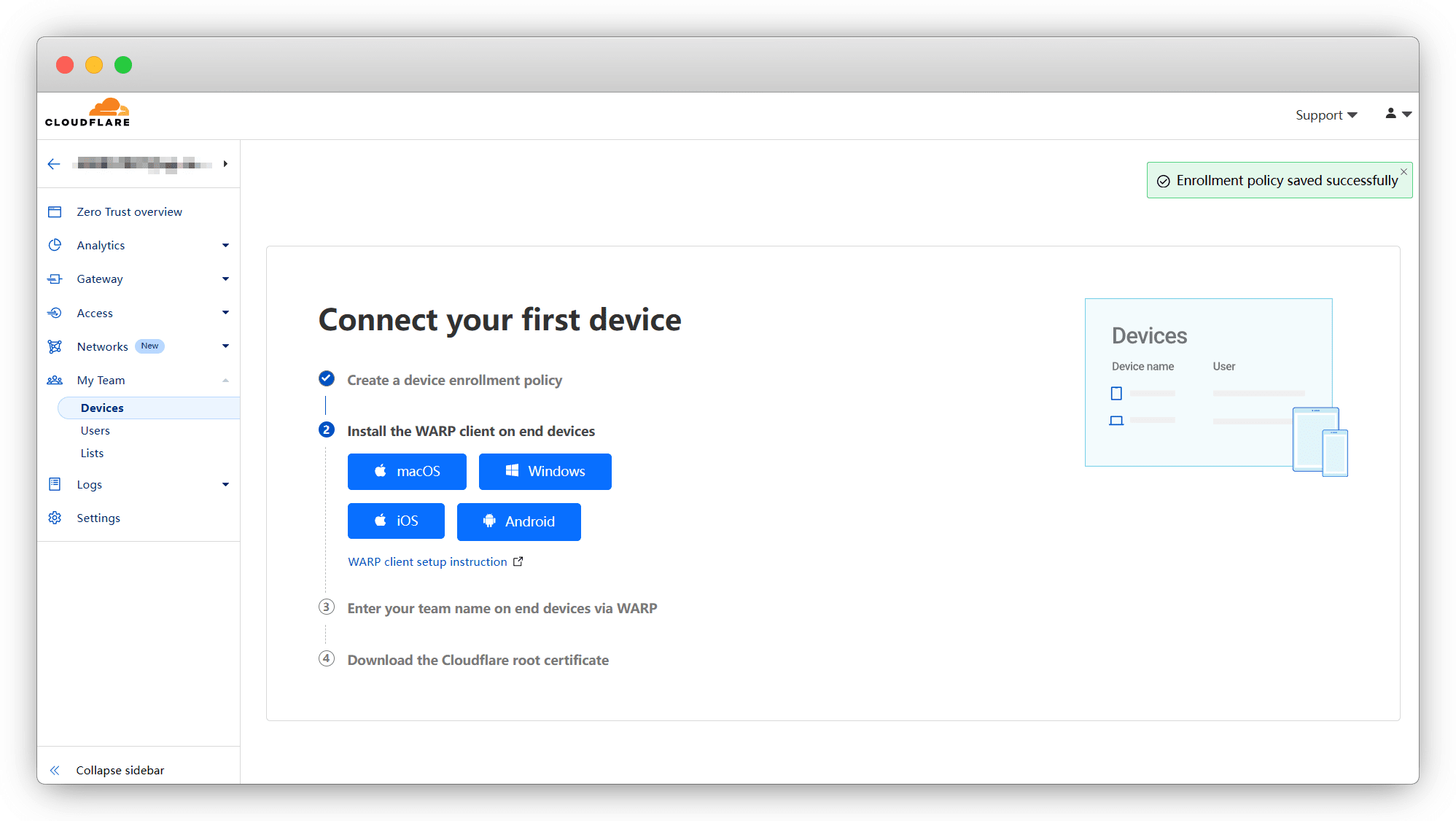Click the Access menu label
1456x821 pixels.
95,313
